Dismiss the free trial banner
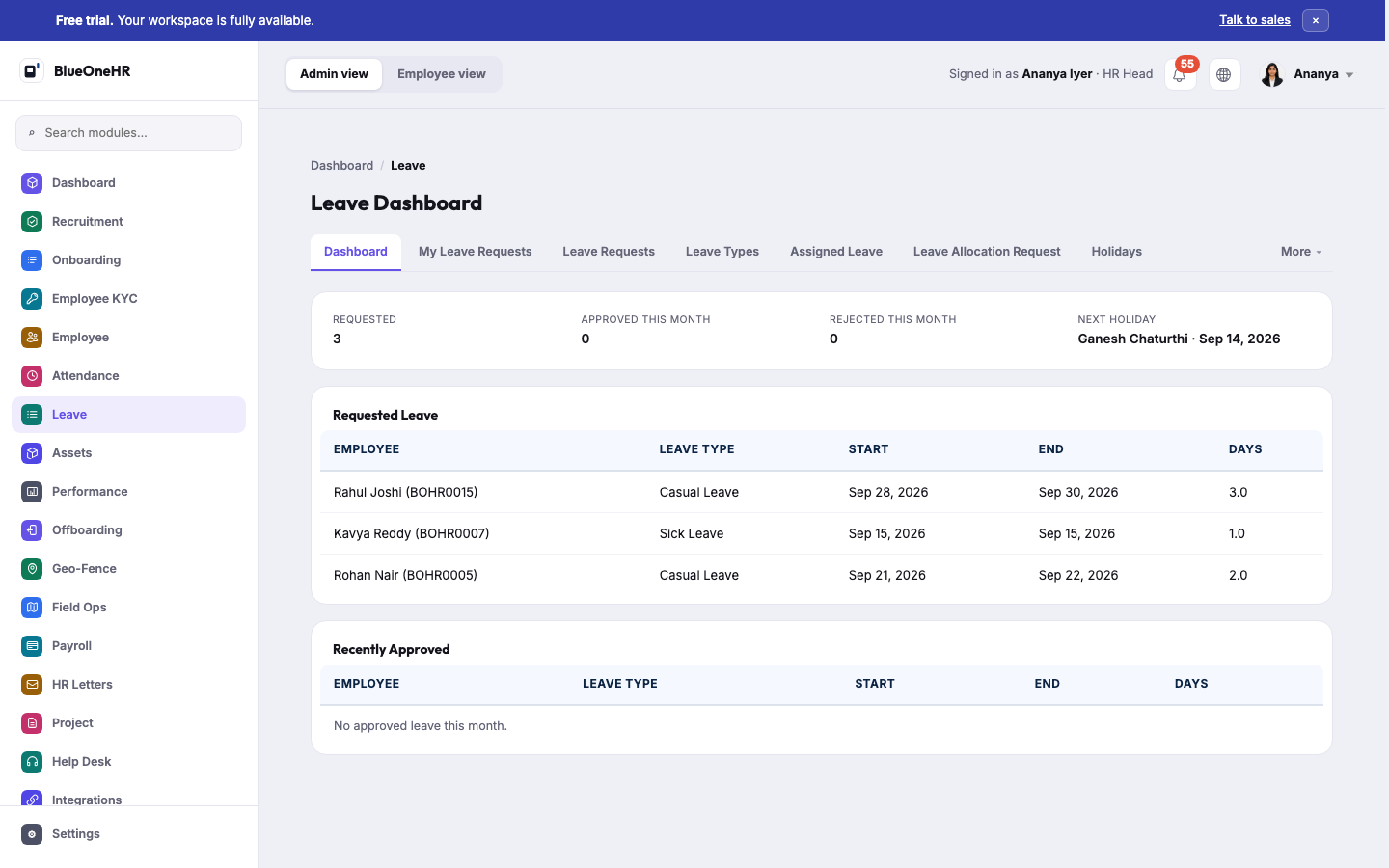Viewport: 1389px width, 868px height. click(x=1316, y=20)
